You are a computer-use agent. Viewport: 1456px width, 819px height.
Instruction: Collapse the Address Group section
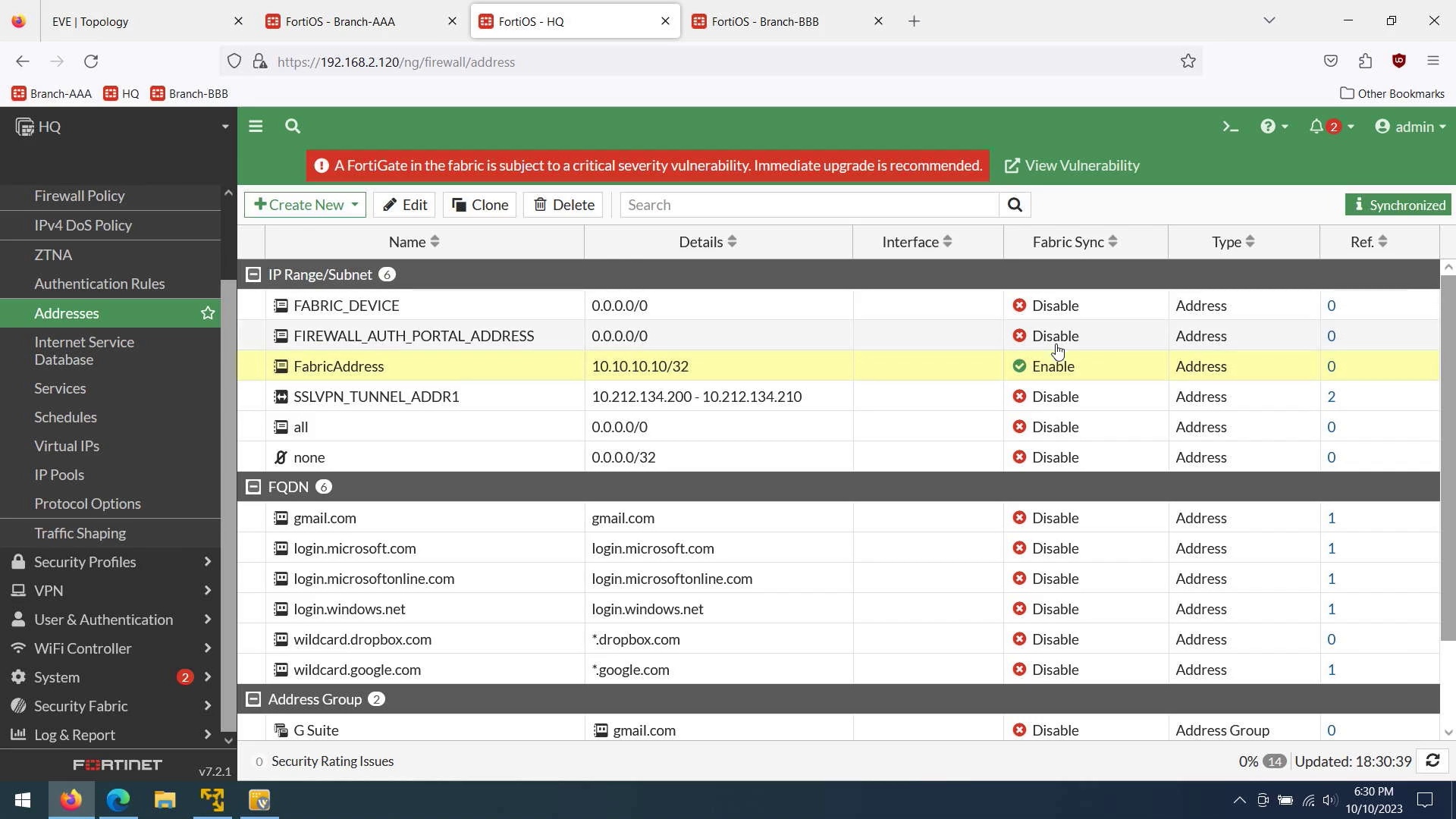pos(253,699)
